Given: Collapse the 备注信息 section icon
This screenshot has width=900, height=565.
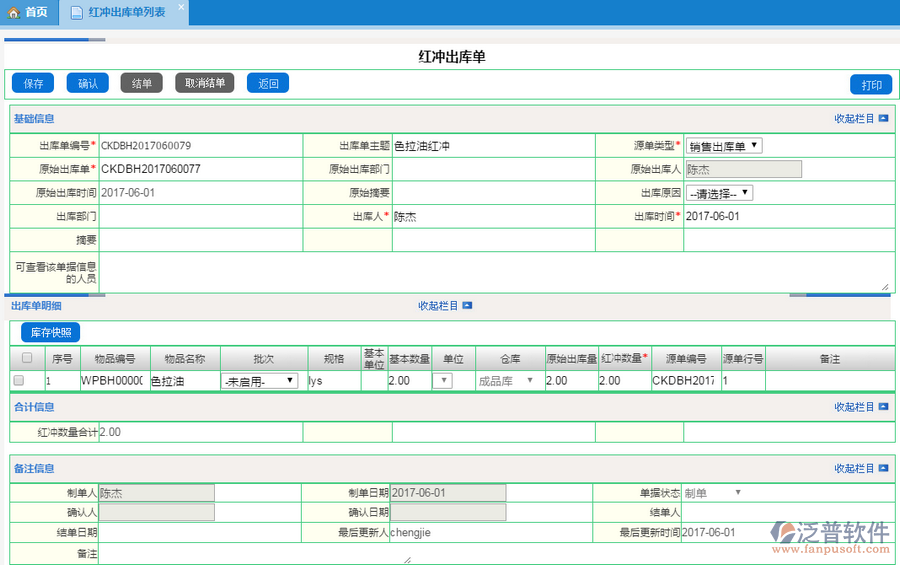Looking at the screenshot, I should tap(883, 469).
